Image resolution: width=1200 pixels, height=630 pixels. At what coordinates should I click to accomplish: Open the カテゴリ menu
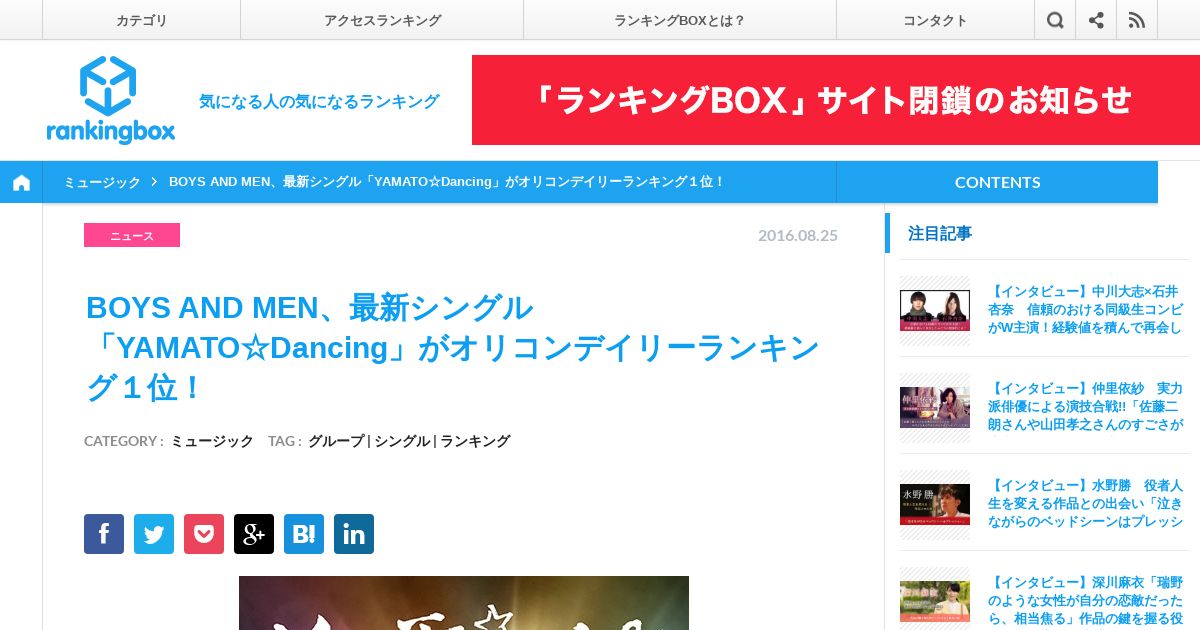click(142, 20)
